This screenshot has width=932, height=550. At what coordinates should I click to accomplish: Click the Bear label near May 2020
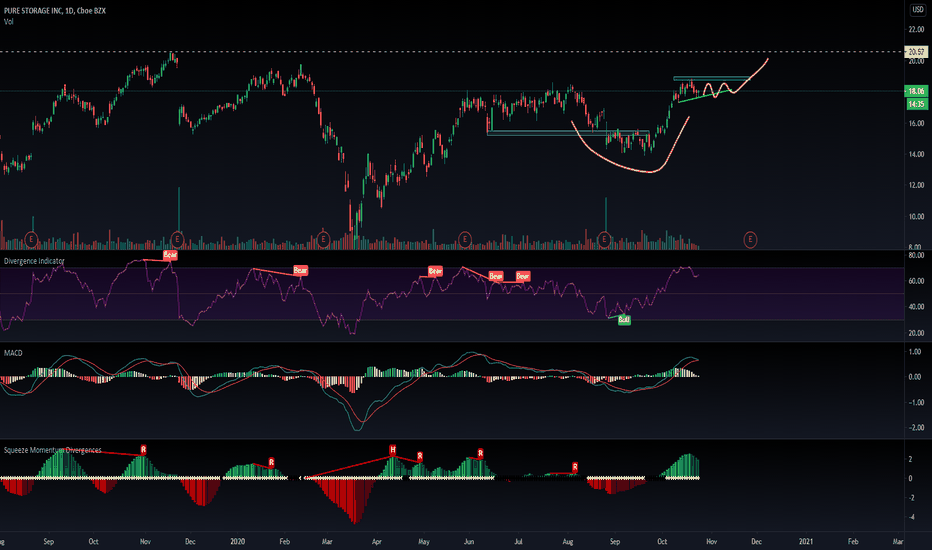coord(435,271)
